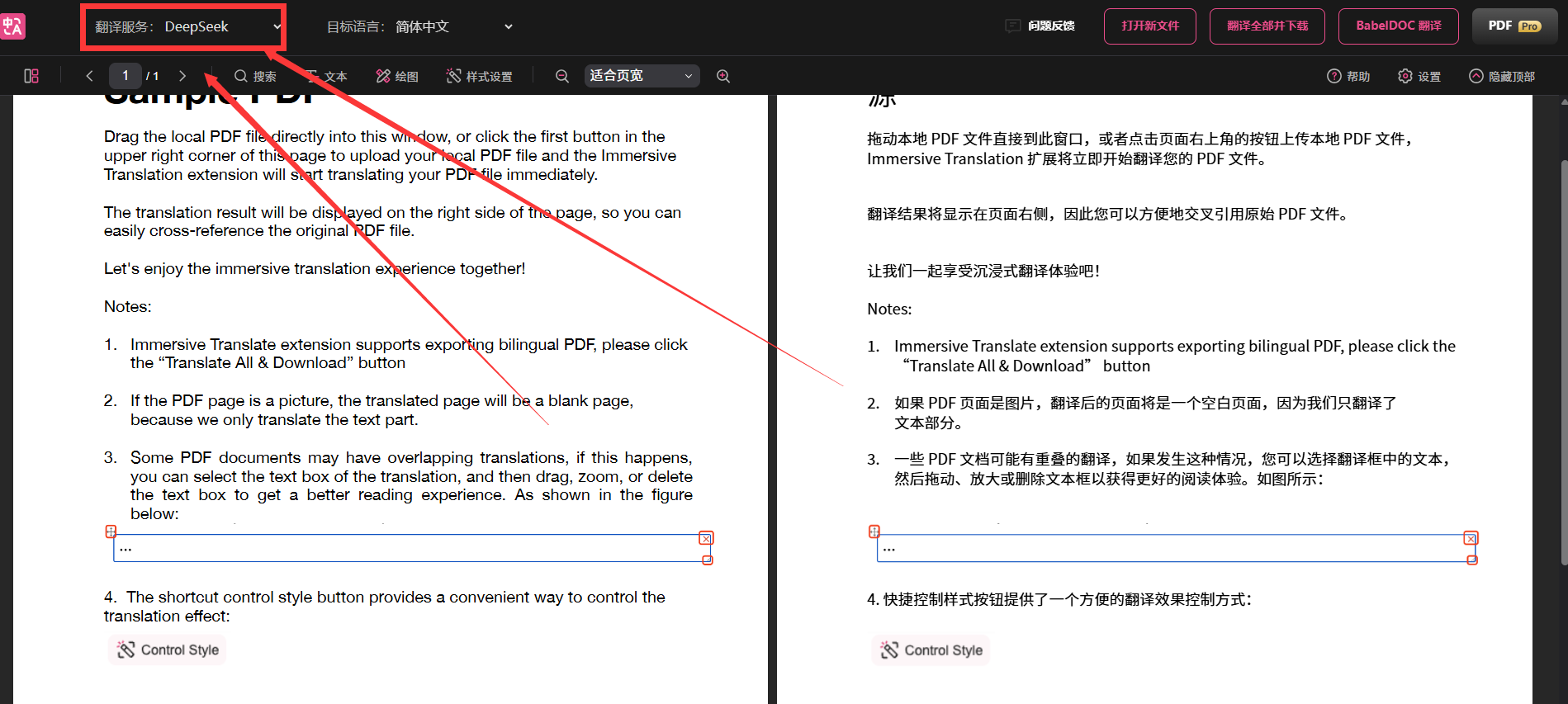Click "The shortcut control style button provides" text
Screen dimensions: 1568x704
point(385,607)
